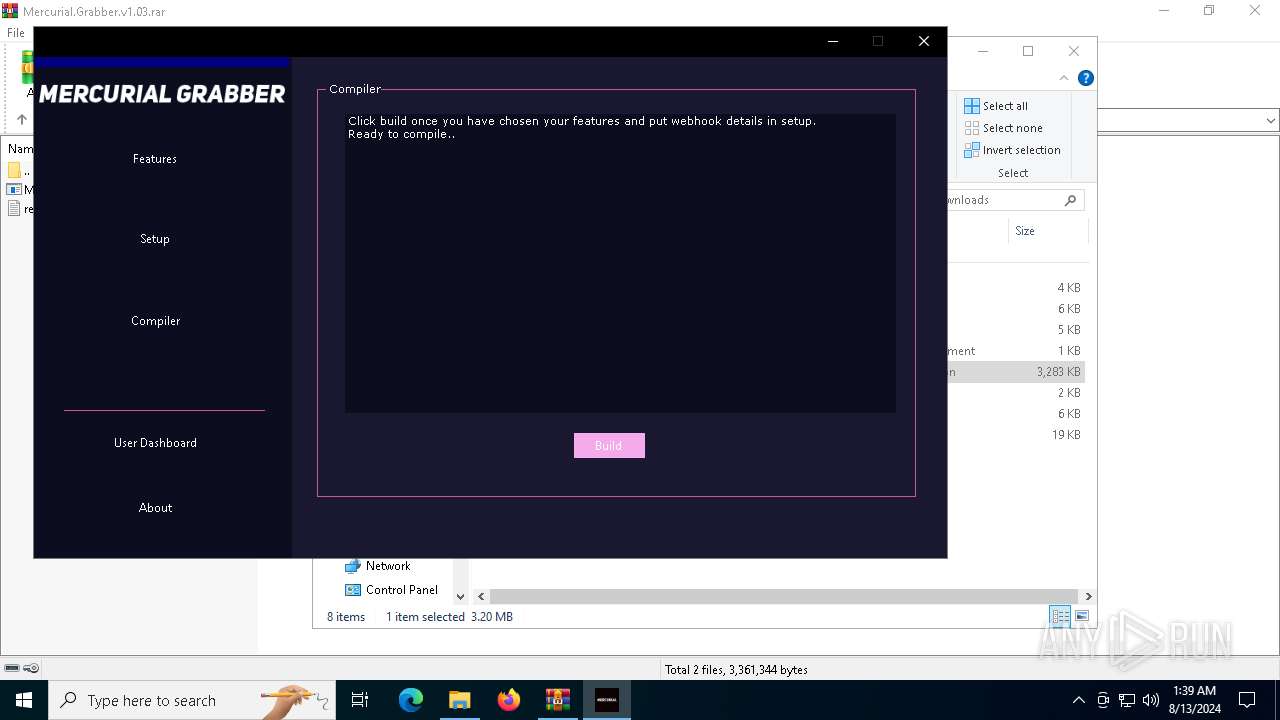This screenshot has width=1280, height=720.
Task: Click the up-one-level arrow in WinRAR
Action: click(x=21, y=120)
